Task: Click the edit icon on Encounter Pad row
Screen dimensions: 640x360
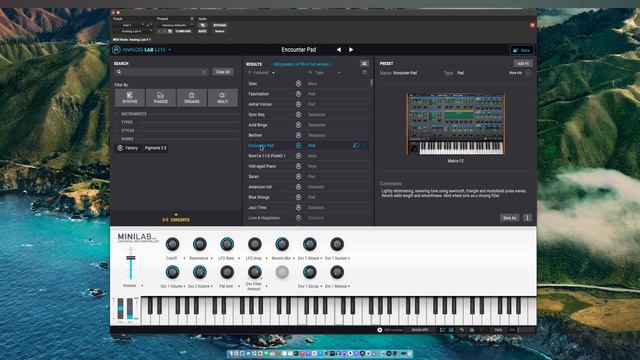Action: (x=356, y=145)
